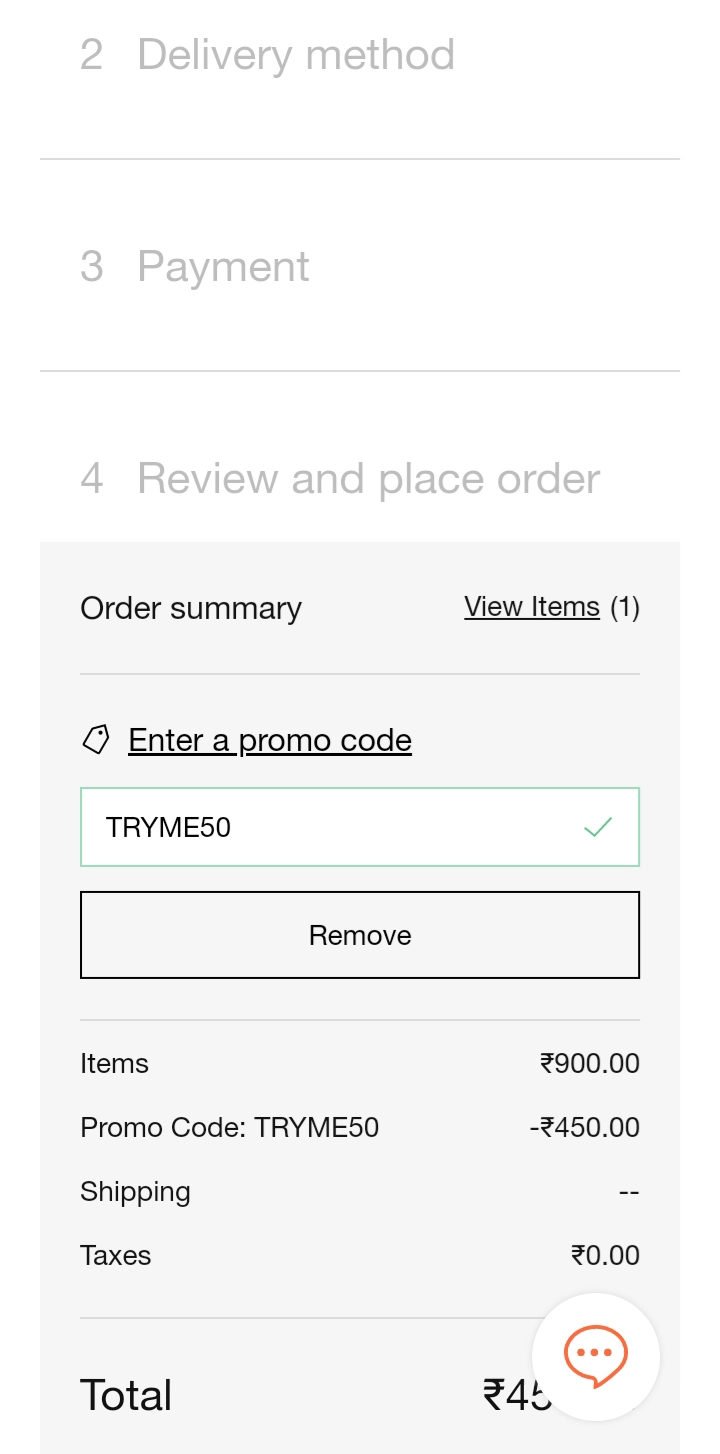
Task: Click the promo tag icon
Action: [x=96, y=740]
